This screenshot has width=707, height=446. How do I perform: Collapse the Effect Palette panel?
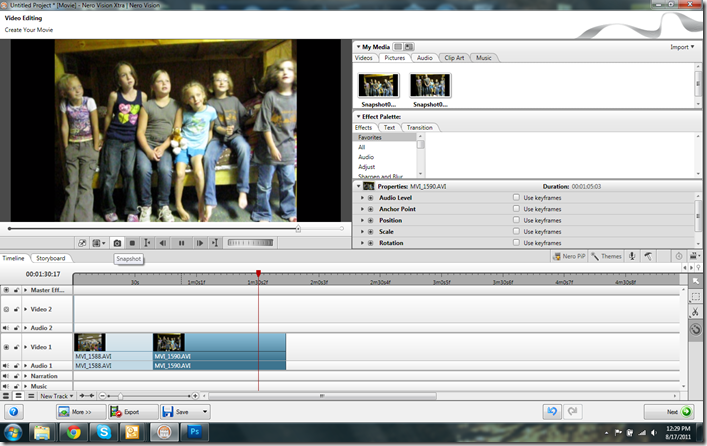point(358,116)
